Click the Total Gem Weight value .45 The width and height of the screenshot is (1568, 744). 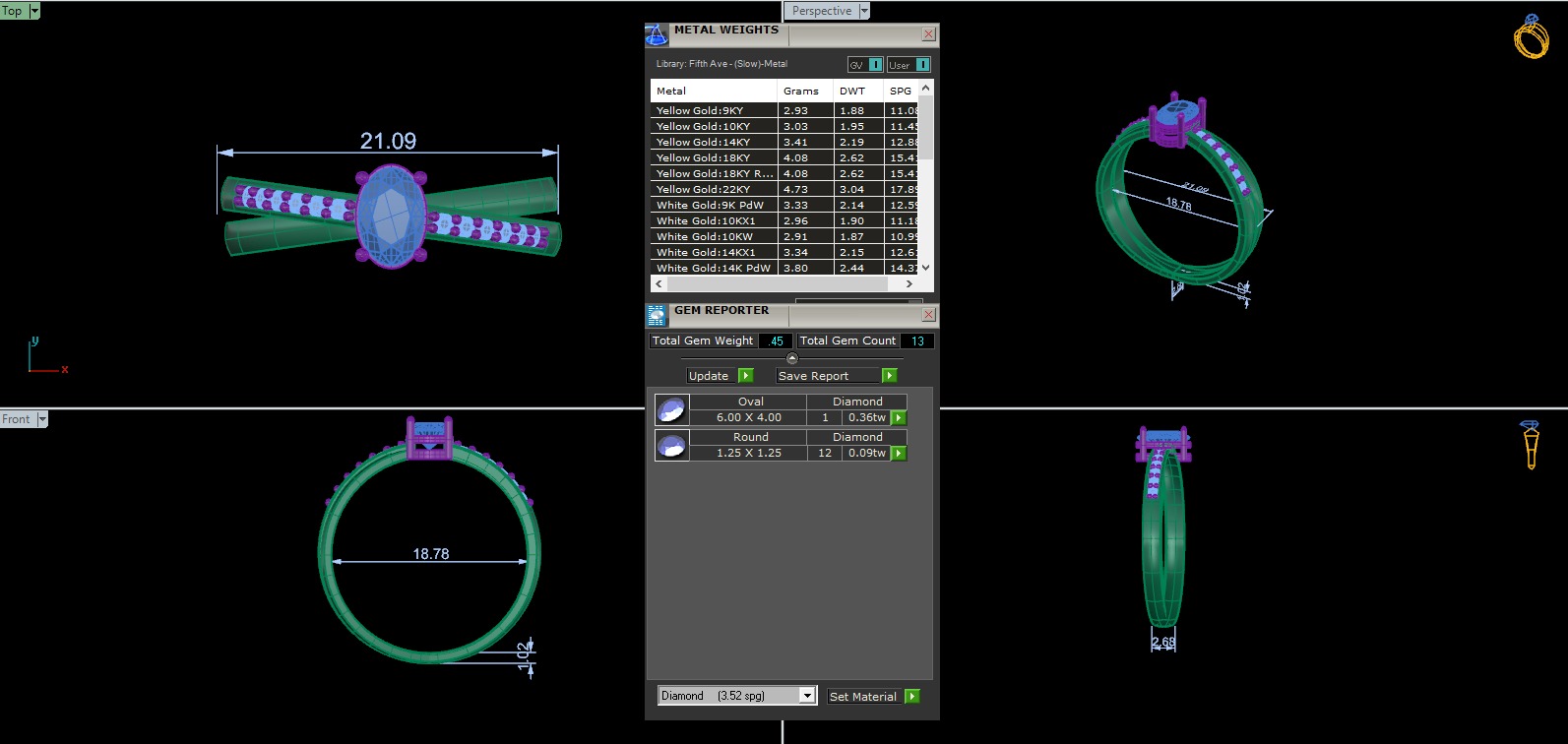point(776,341)
